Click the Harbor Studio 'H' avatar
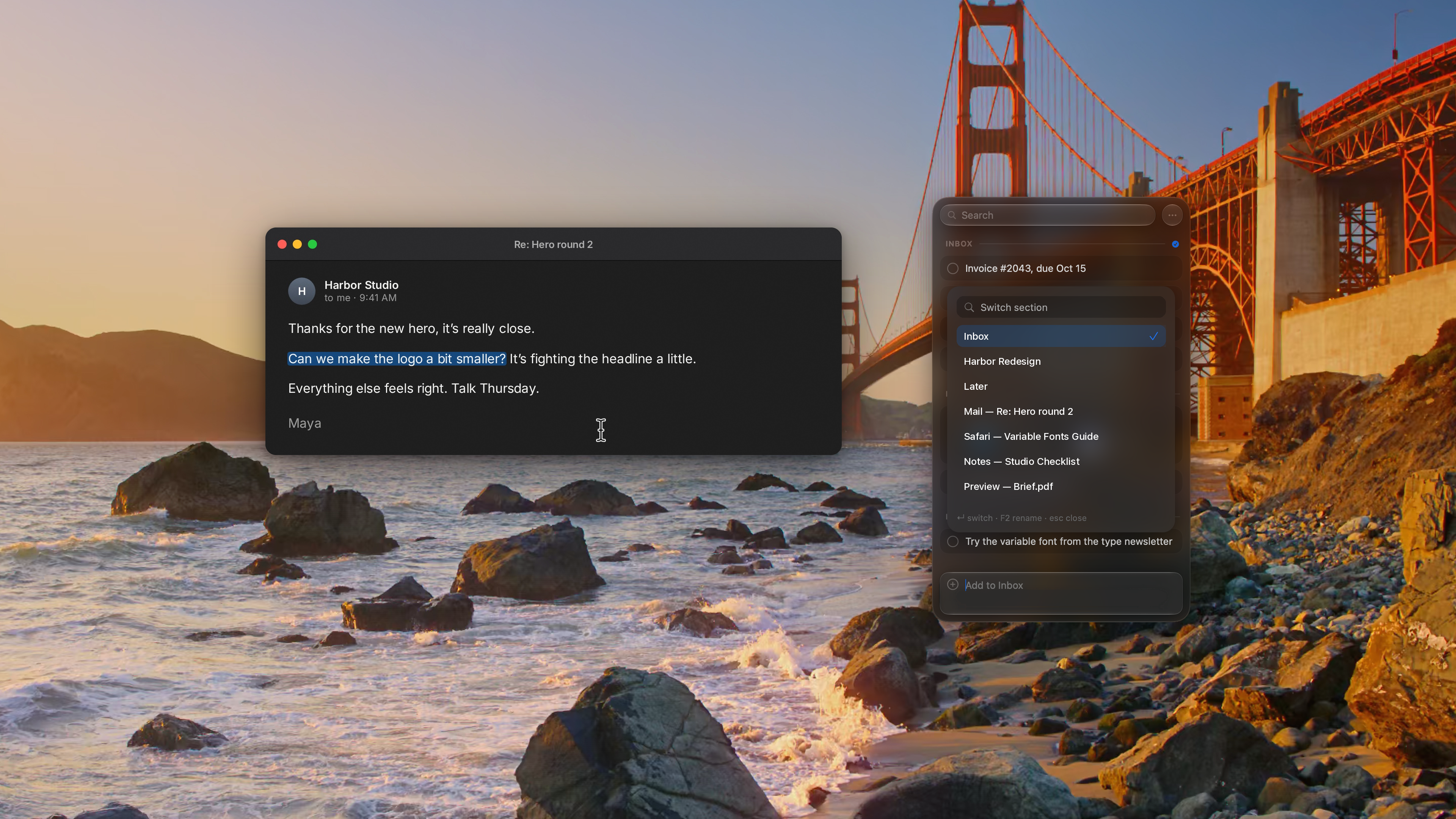Image resolution: width=1456 pixels, height=819 pixels. (x=302, y=291)
